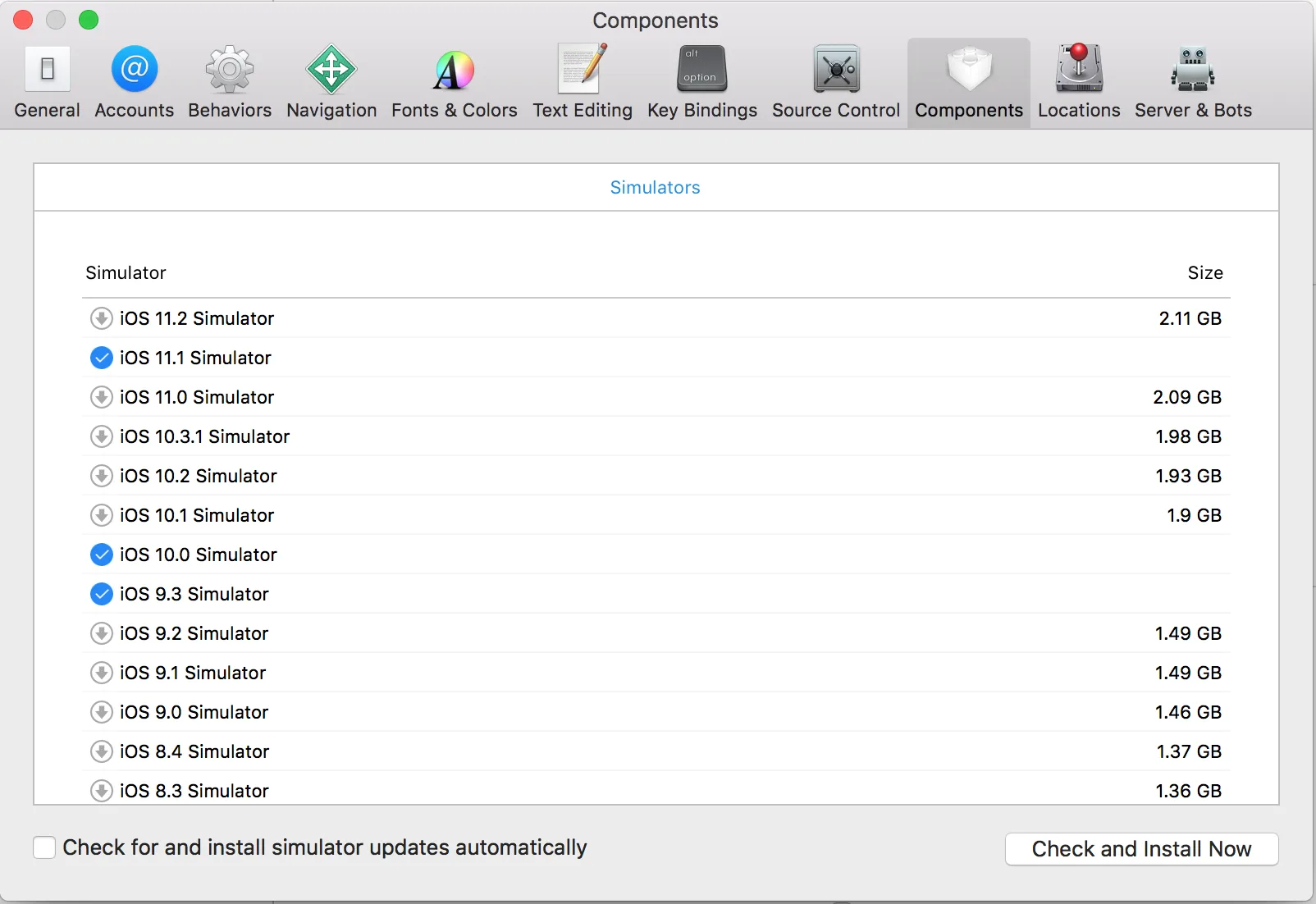Select the iOS 9.3 Simulator row label
Image resolution: width=1316 pixels, height=904 pixels.
(194, 594)
